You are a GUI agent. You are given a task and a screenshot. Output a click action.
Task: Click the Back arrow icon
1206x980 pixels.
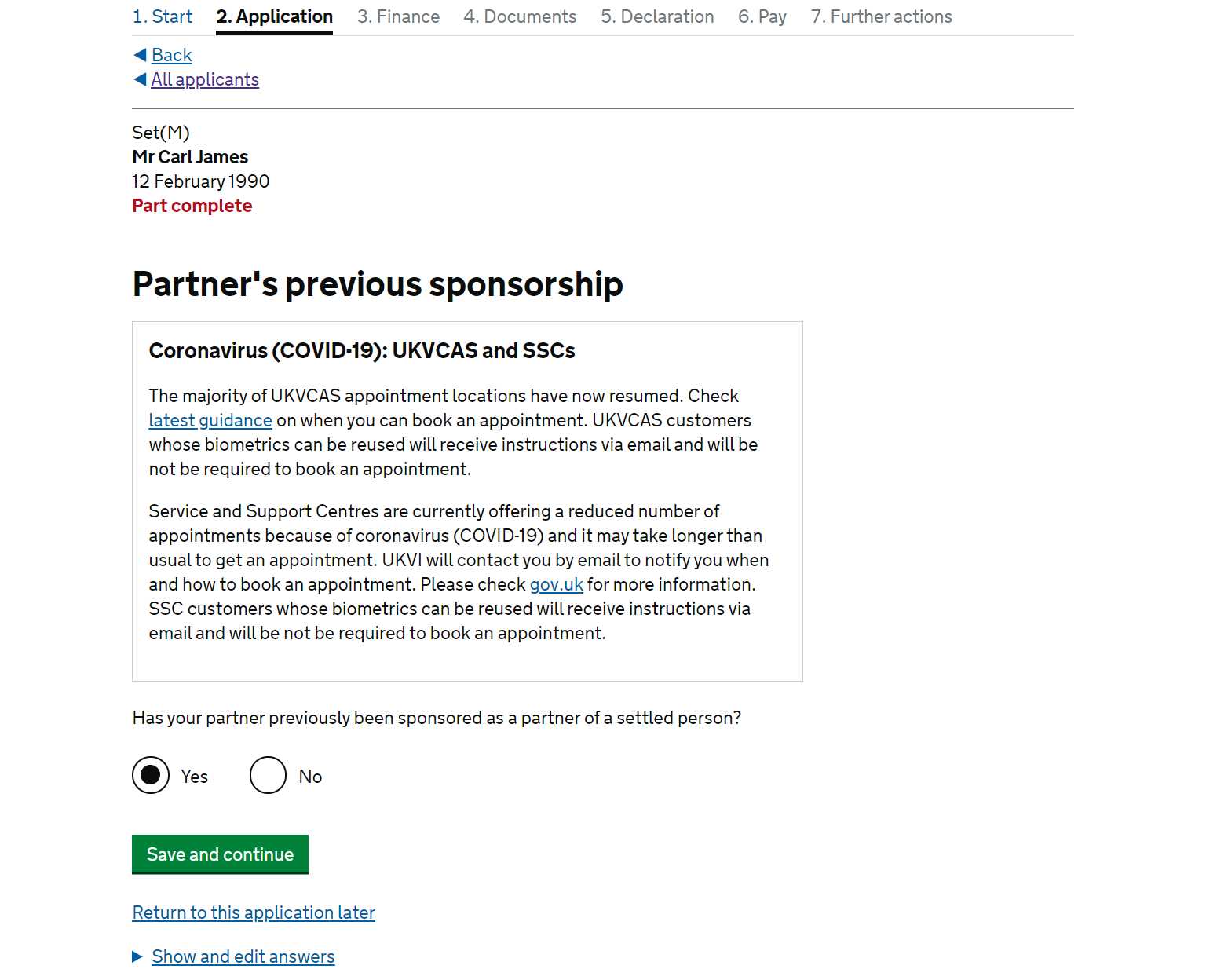(140, 54)
